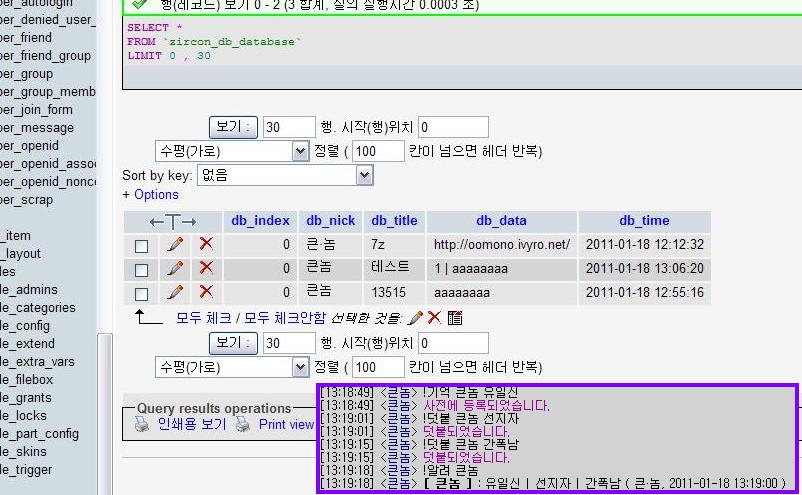Edit the row titled 13515
This screenshot has height=495, width=802.
click(x=175, y=292)
